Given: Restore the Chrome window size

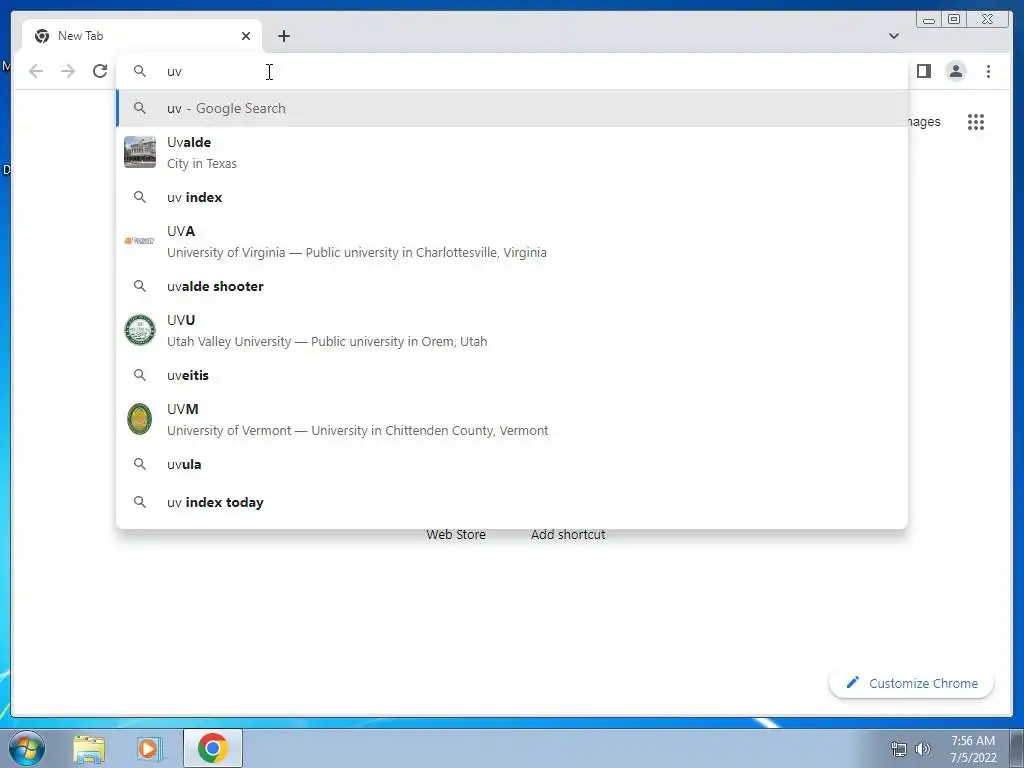Looking at the screenshot, I should pyautogui.click(x=954, y=20).
